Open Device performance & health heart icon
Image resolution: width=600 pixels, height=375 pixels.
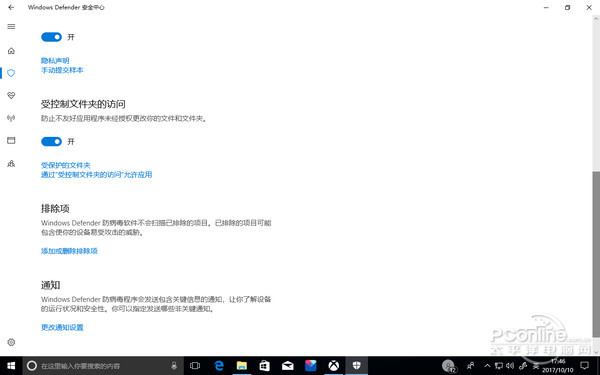coord(11,95)
